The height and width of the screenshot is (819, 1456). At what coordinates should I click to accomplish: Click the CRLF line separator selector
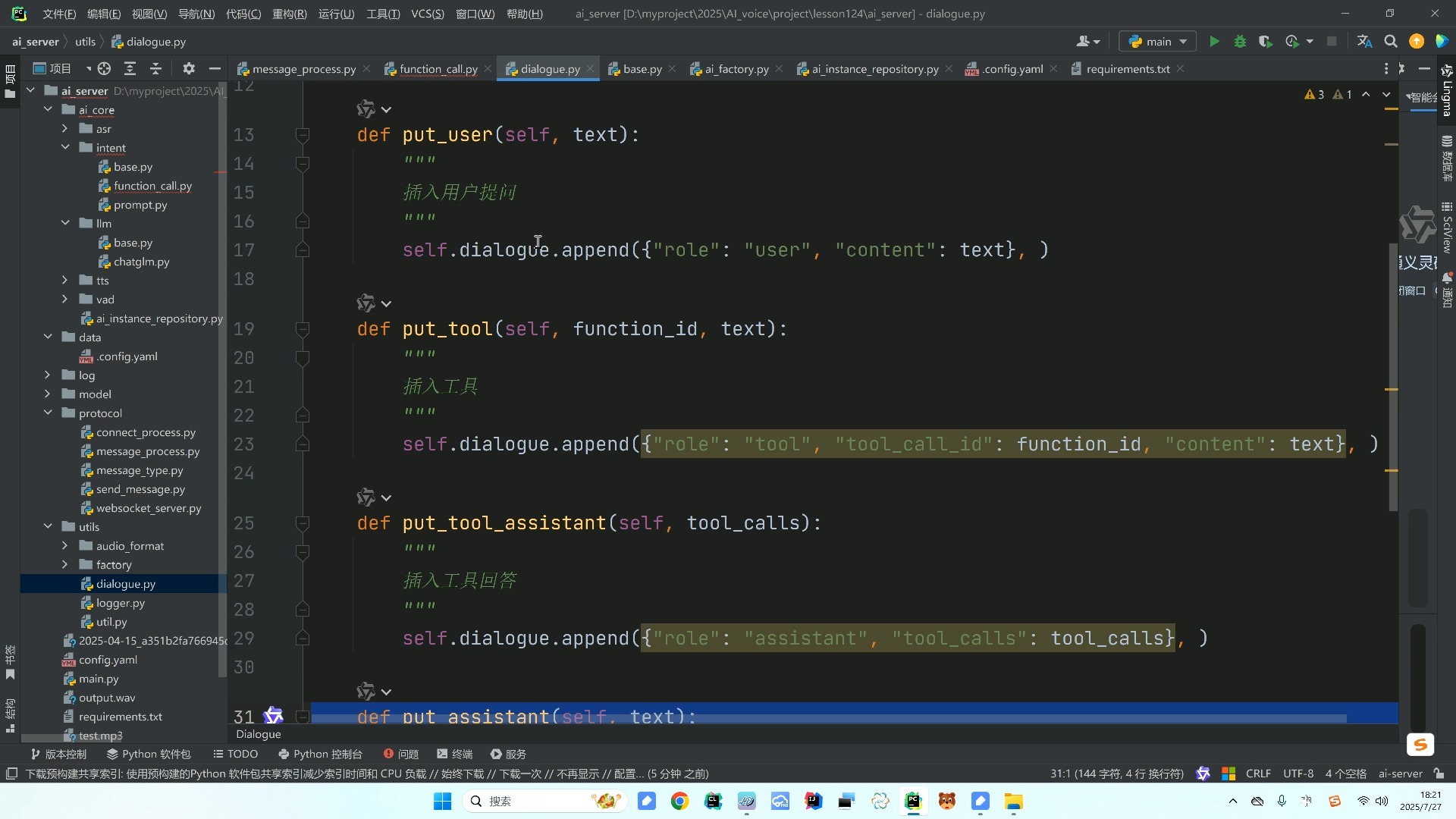coord(1258,773)
